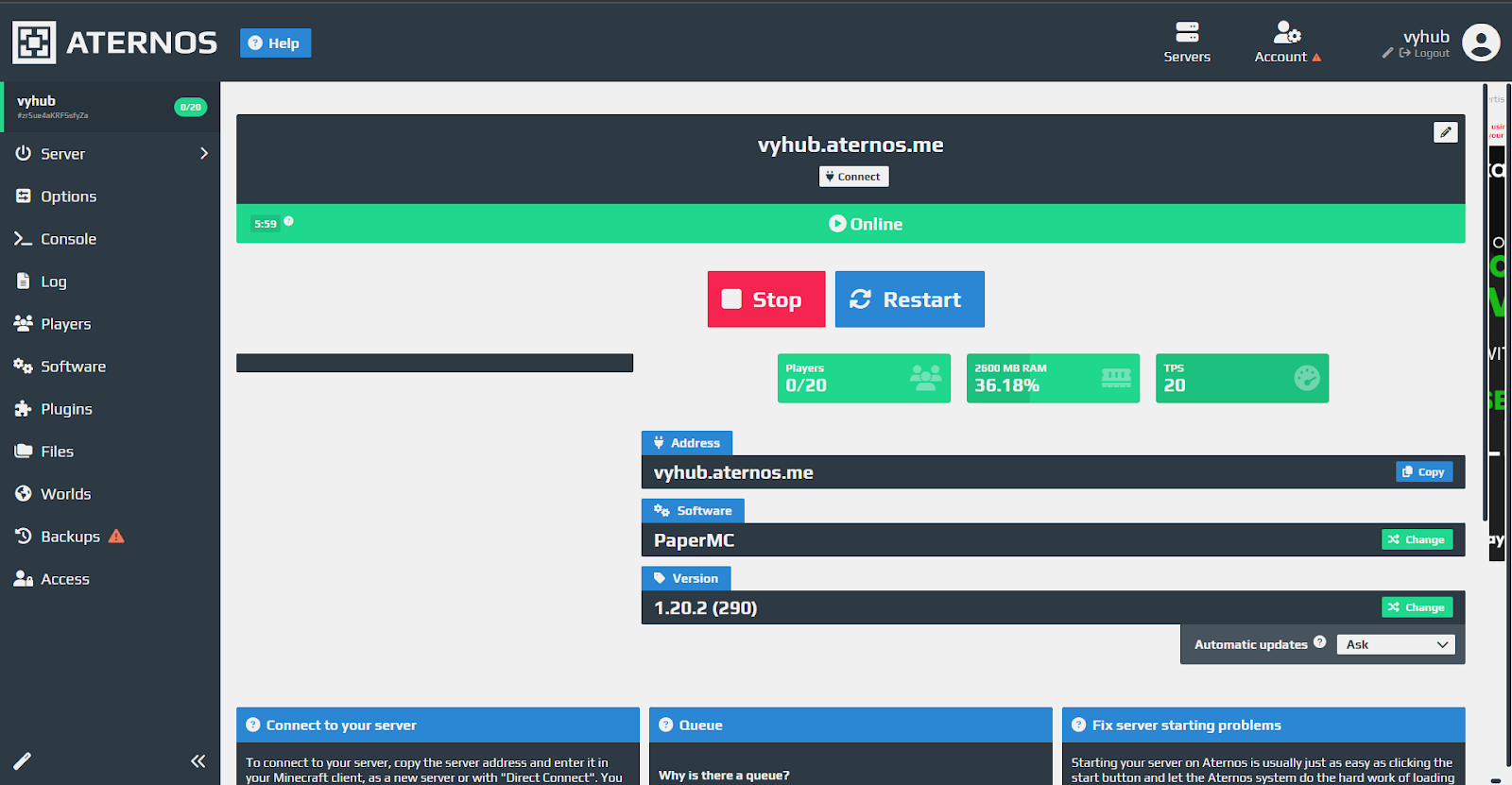Open 'Fix server starting problems' card header
This screenshot has width=1512, height=785.
[x=1263, y=725]
